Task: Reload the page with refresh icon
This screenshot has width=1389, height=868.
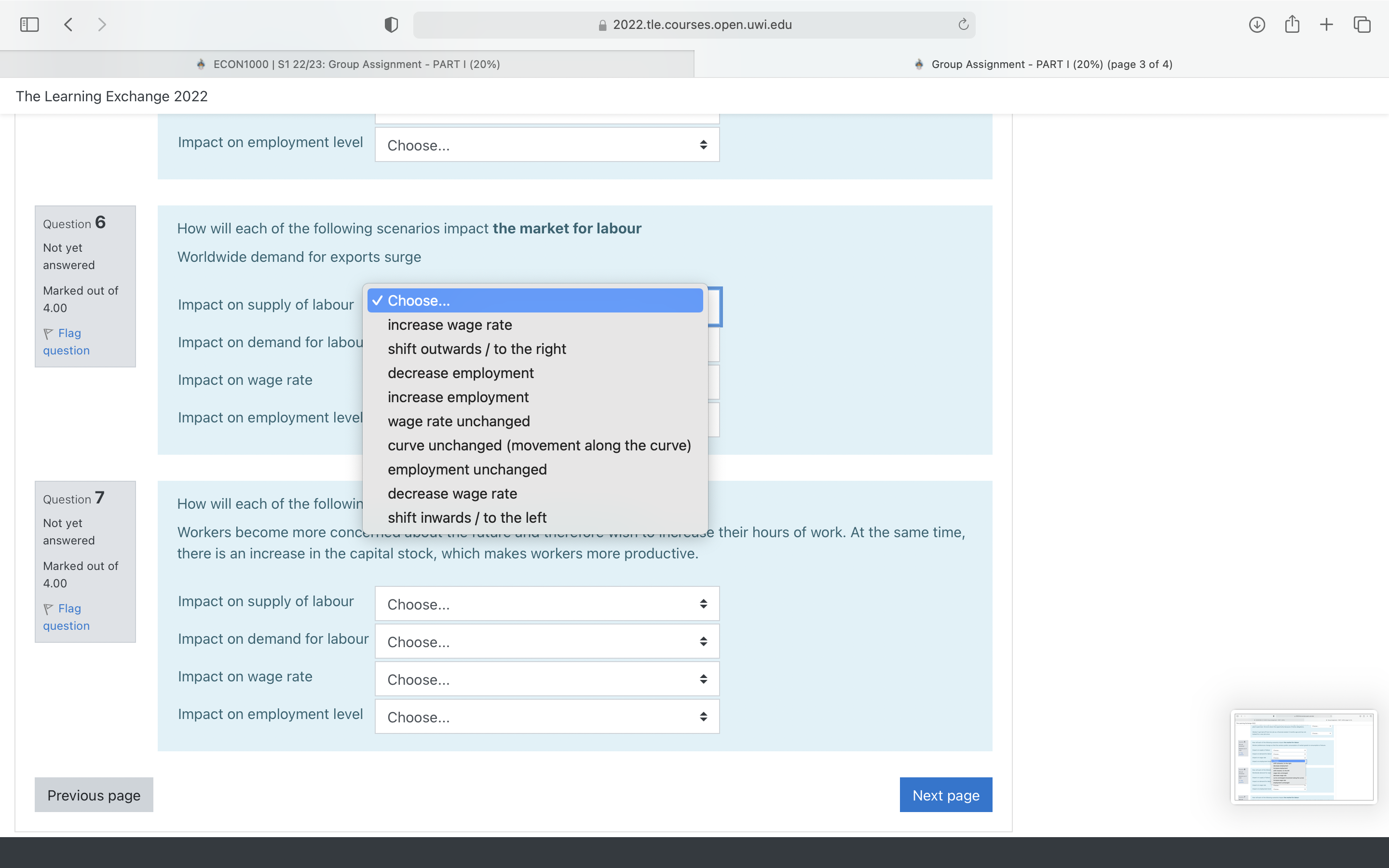Action: 963,25
